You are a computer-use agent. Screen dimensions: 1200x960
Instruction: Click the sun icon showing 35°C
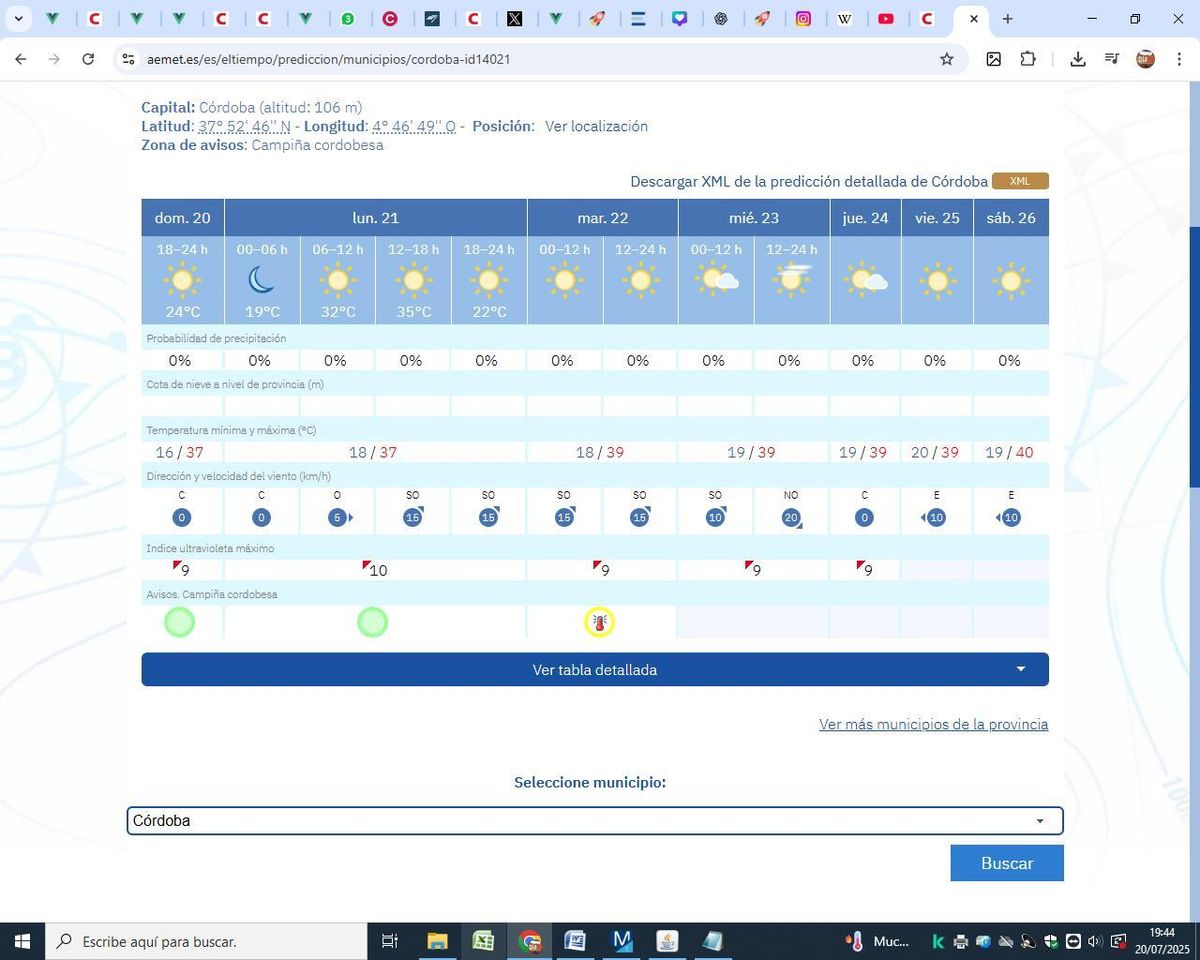(x=414, y=279)
